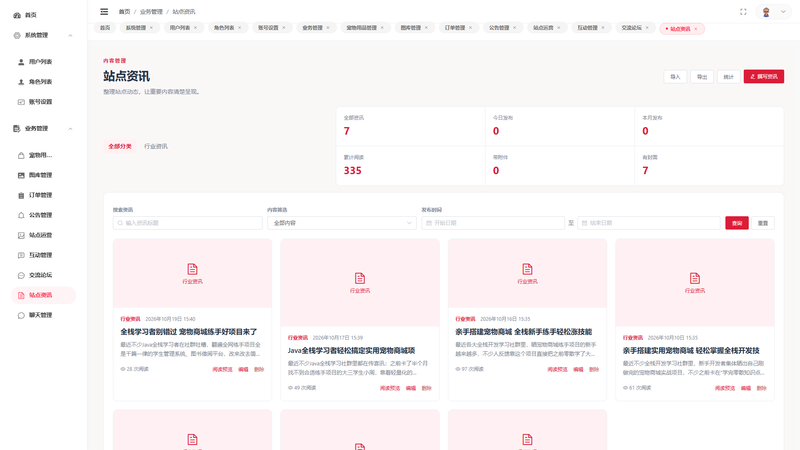
Task: Click the red 站点资讯 file icon in sidebar
Action: coord(21,295)
